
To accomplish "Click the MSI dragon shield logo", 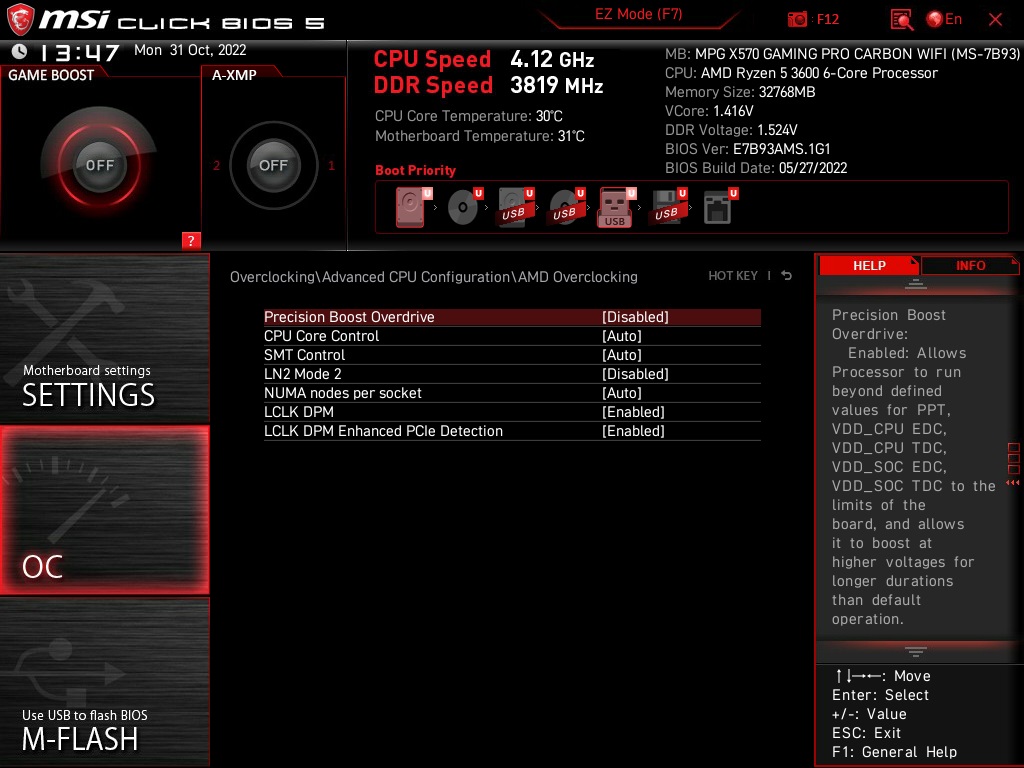I will coord(20,18).
